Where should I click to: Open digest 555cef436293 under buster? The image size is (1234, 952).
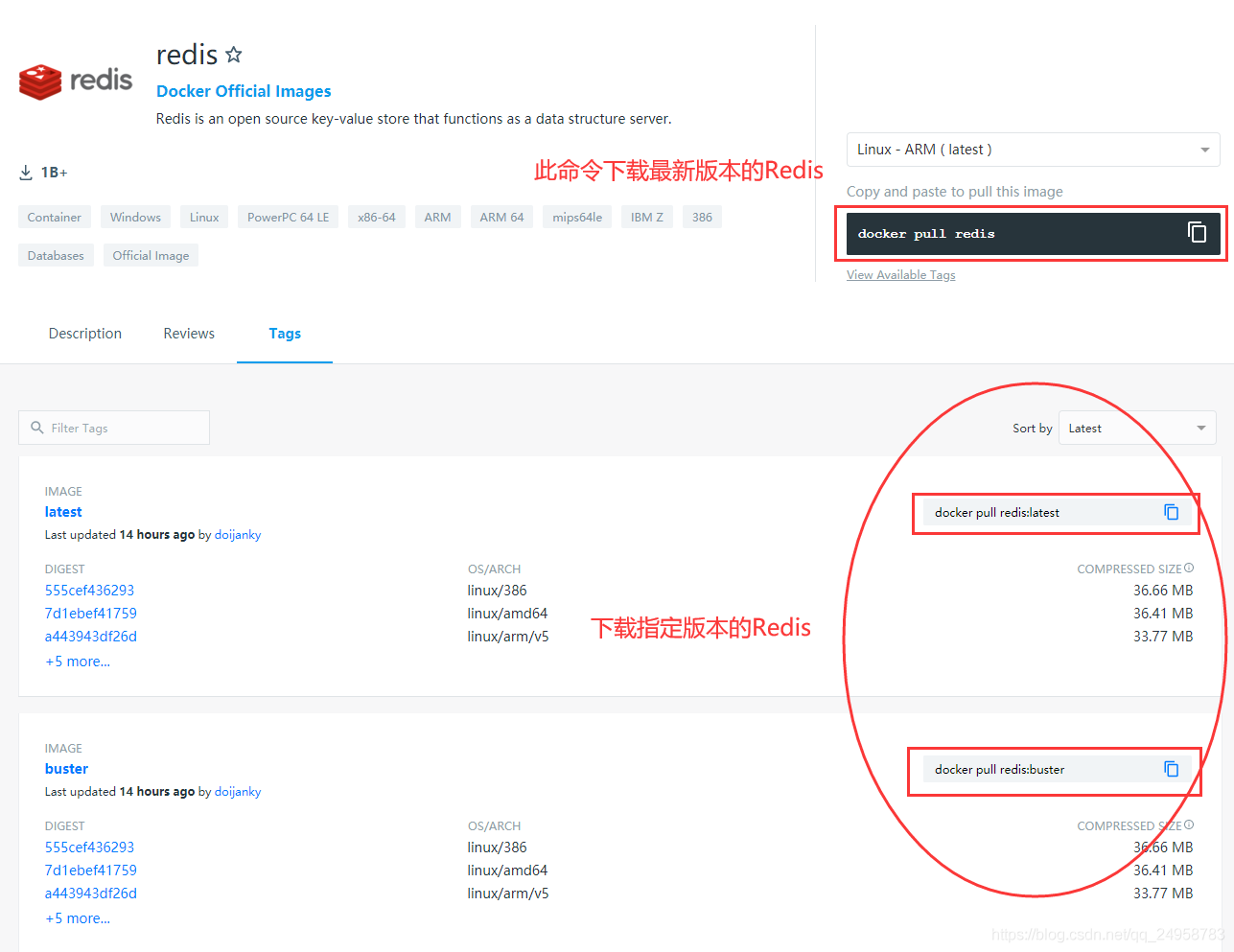pyautogui.click(x=89, y=848)
